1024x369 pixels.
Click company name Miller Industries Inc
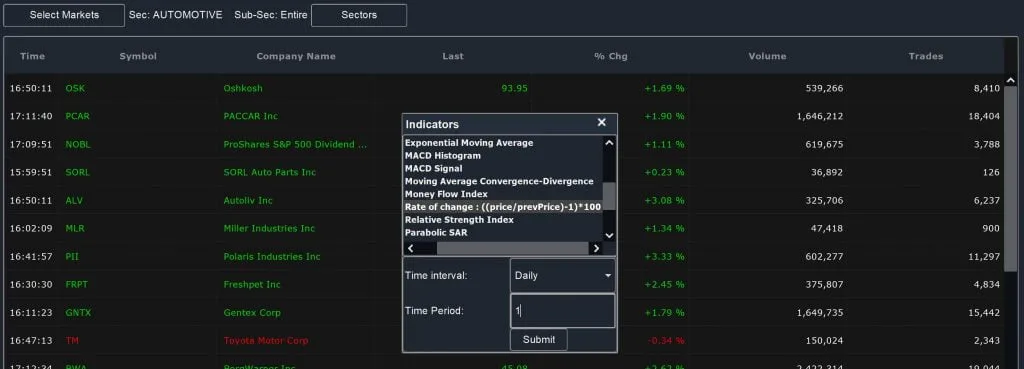269,229
